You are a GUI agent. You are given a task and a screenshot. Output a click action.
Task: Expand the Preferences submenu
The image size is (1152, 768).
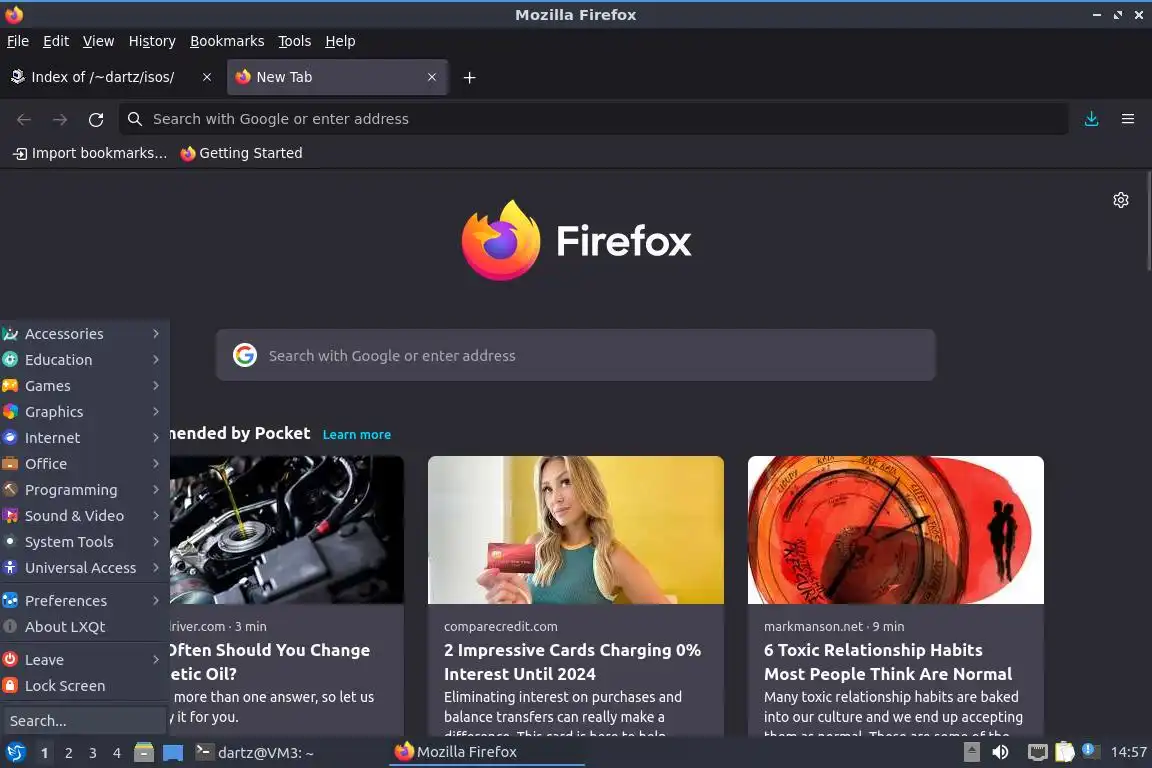point(84,600)
